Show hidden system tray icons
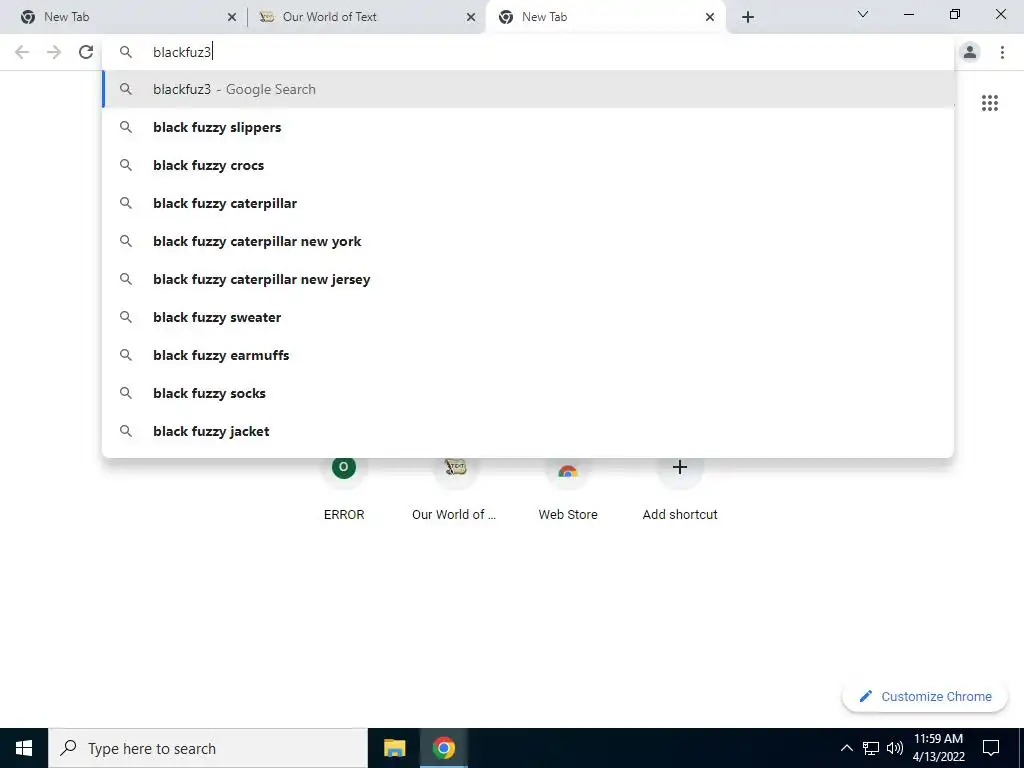This screenshot has width=1024, height=768. [x=846, y=748]
